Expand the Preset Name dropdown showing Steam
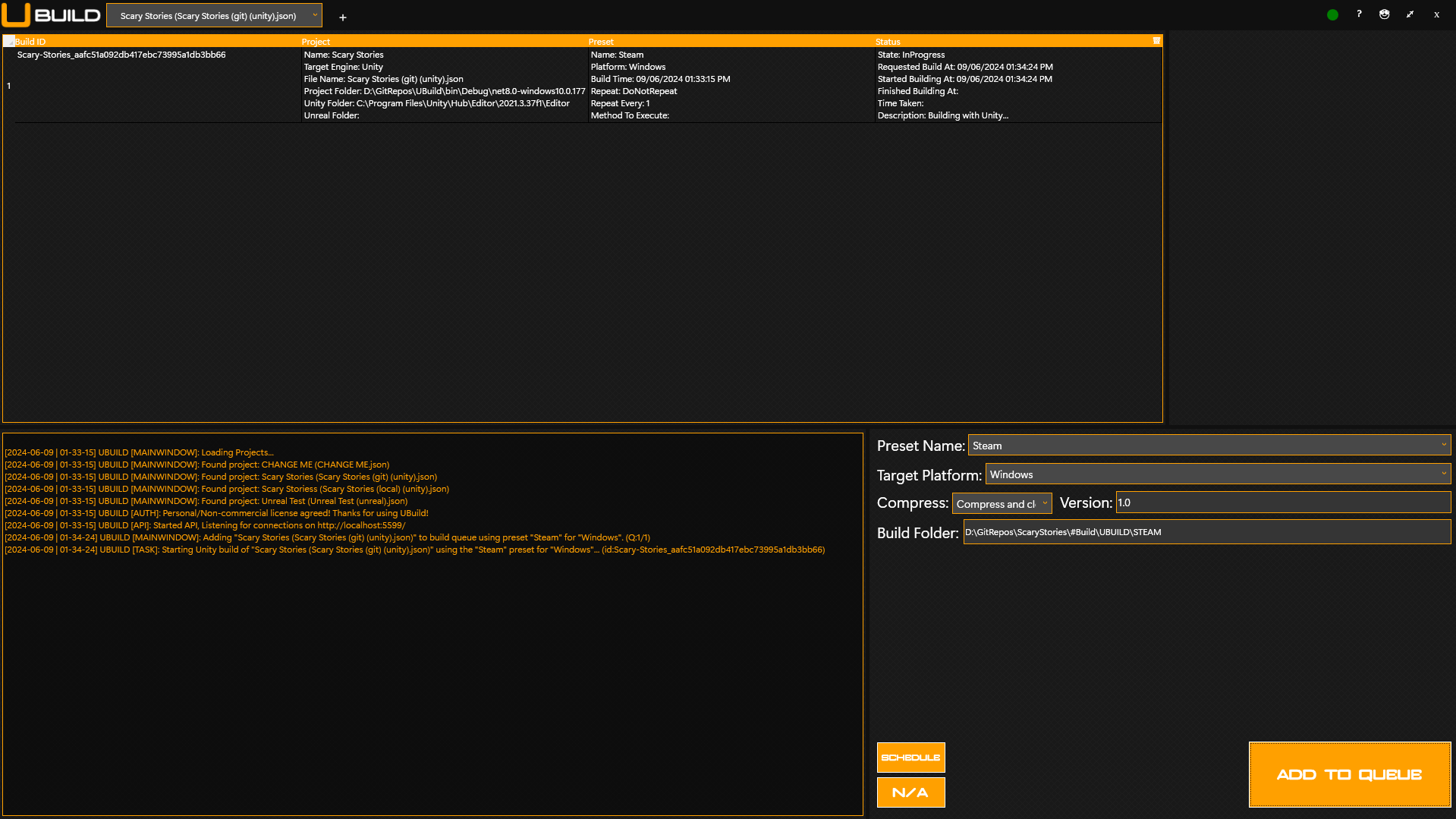The height and width of the screenshot is (819, 1456). click(1209, 446)
